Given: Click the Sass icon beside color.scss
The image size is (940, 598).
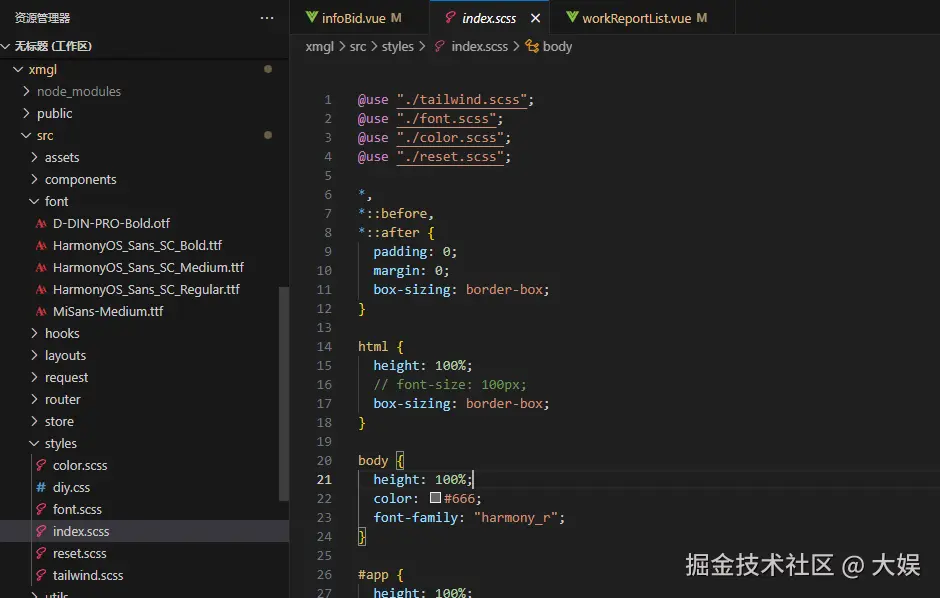Looking at the screenshot, I should click(x=41, y=465).
